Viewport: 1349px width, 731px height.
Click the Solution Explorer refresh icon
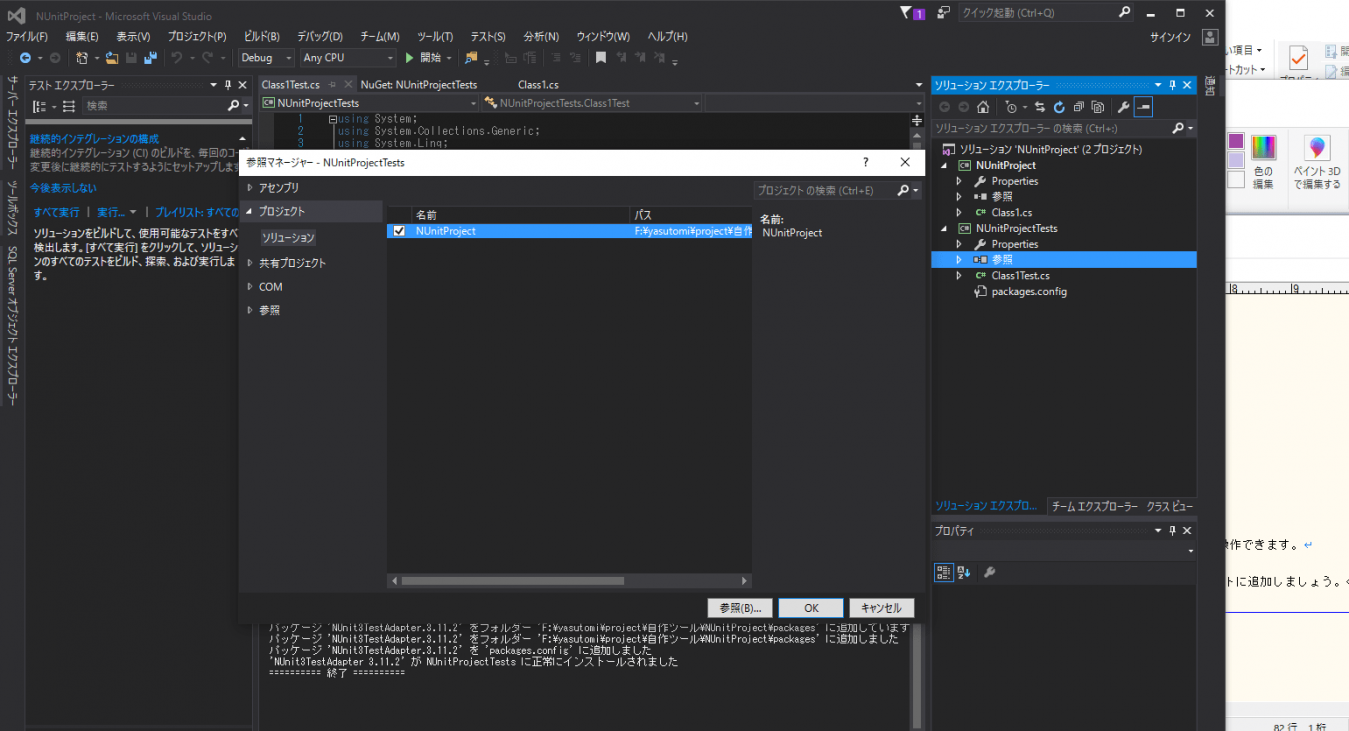click(x=1059, y=107)
